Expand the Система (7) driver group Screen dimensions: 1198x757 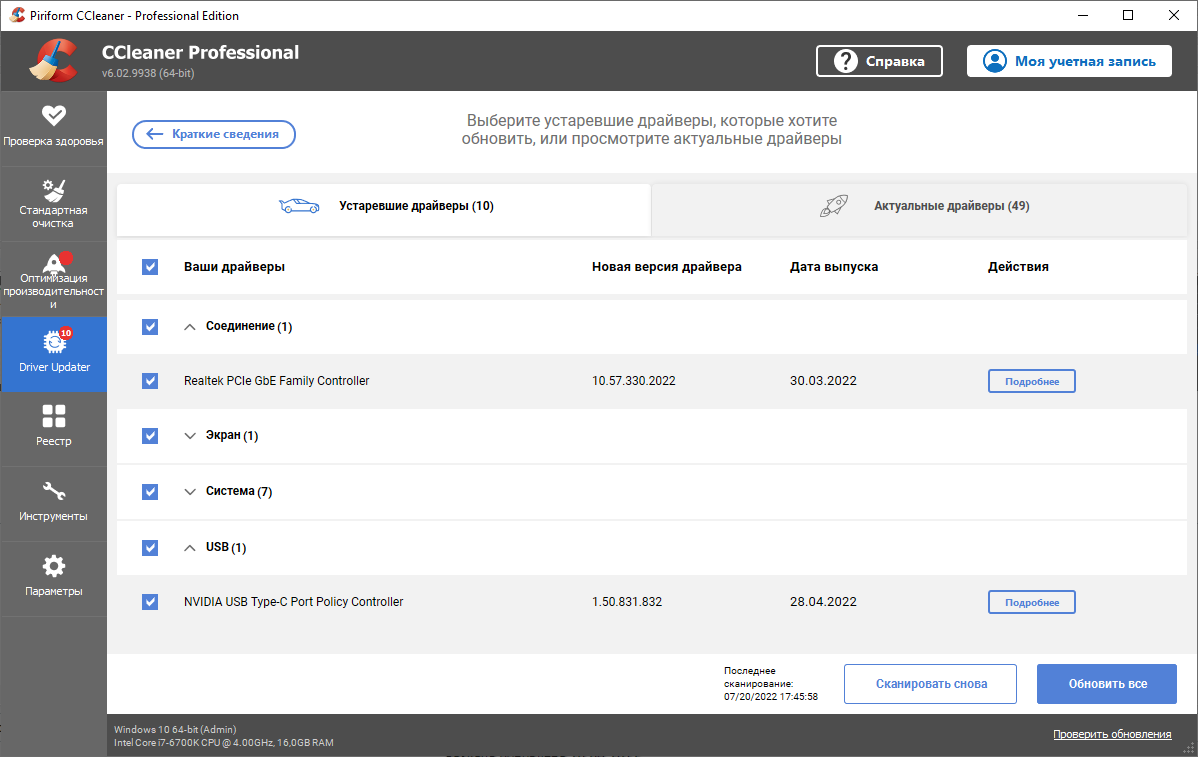[191, 492]
